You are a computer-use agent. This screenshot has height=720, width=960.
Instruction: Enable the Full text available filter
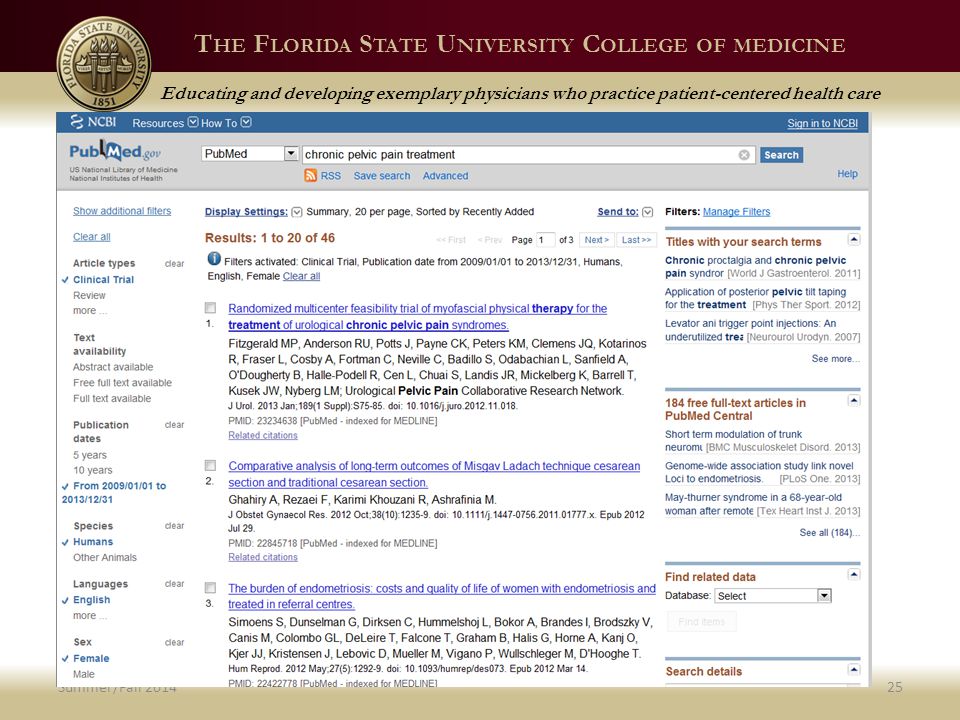click(111, 399)
